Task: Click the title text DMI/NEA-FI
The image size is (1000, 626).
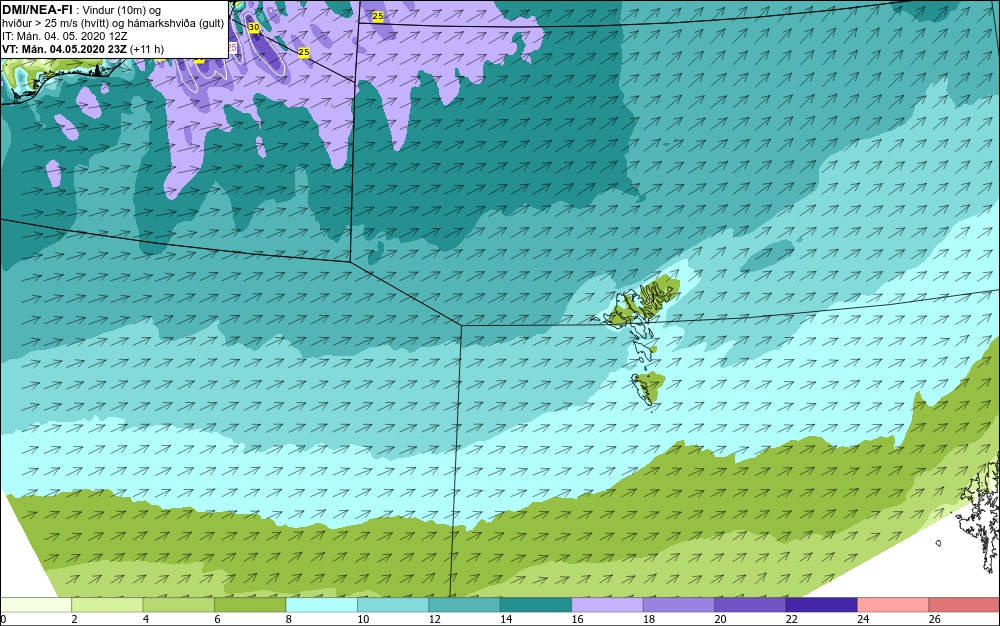Action: pos(37,9)
